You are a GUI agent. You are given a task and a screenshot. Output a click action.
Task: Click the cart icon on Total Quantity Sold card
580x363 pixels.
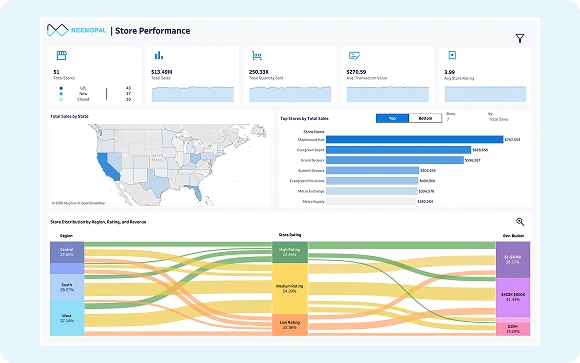click(x=257, y=56)
